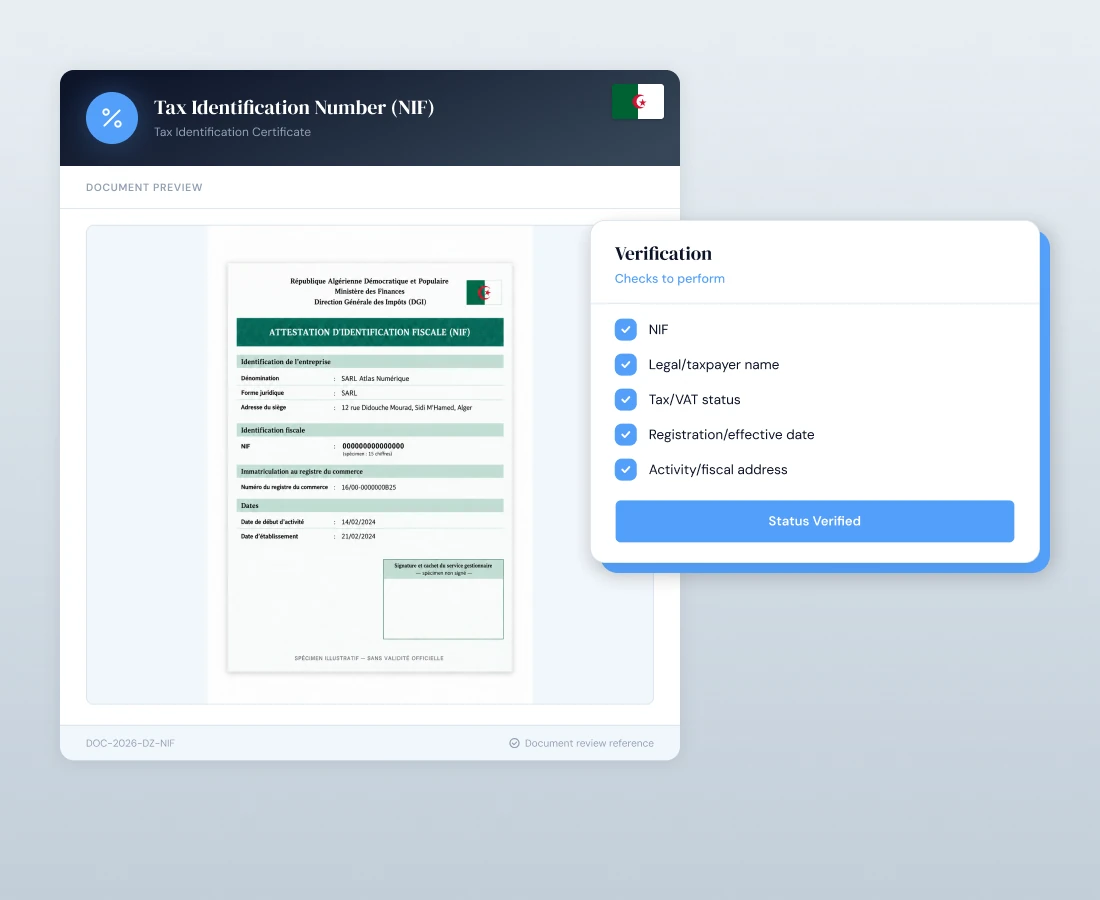Click the 14/02/2024 activity start date
The width and height of the screenshot is (1100, 900).
pos(358,522)
